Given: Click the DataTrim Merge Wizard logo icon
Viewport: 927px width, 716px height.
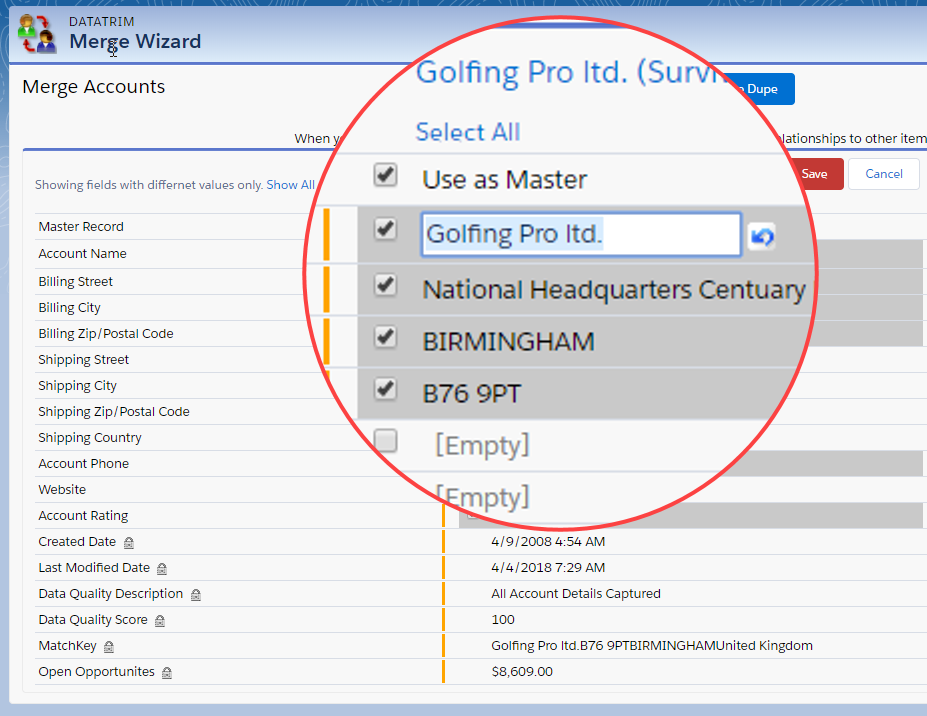Looking at the screenshot, I should (37, 34).
